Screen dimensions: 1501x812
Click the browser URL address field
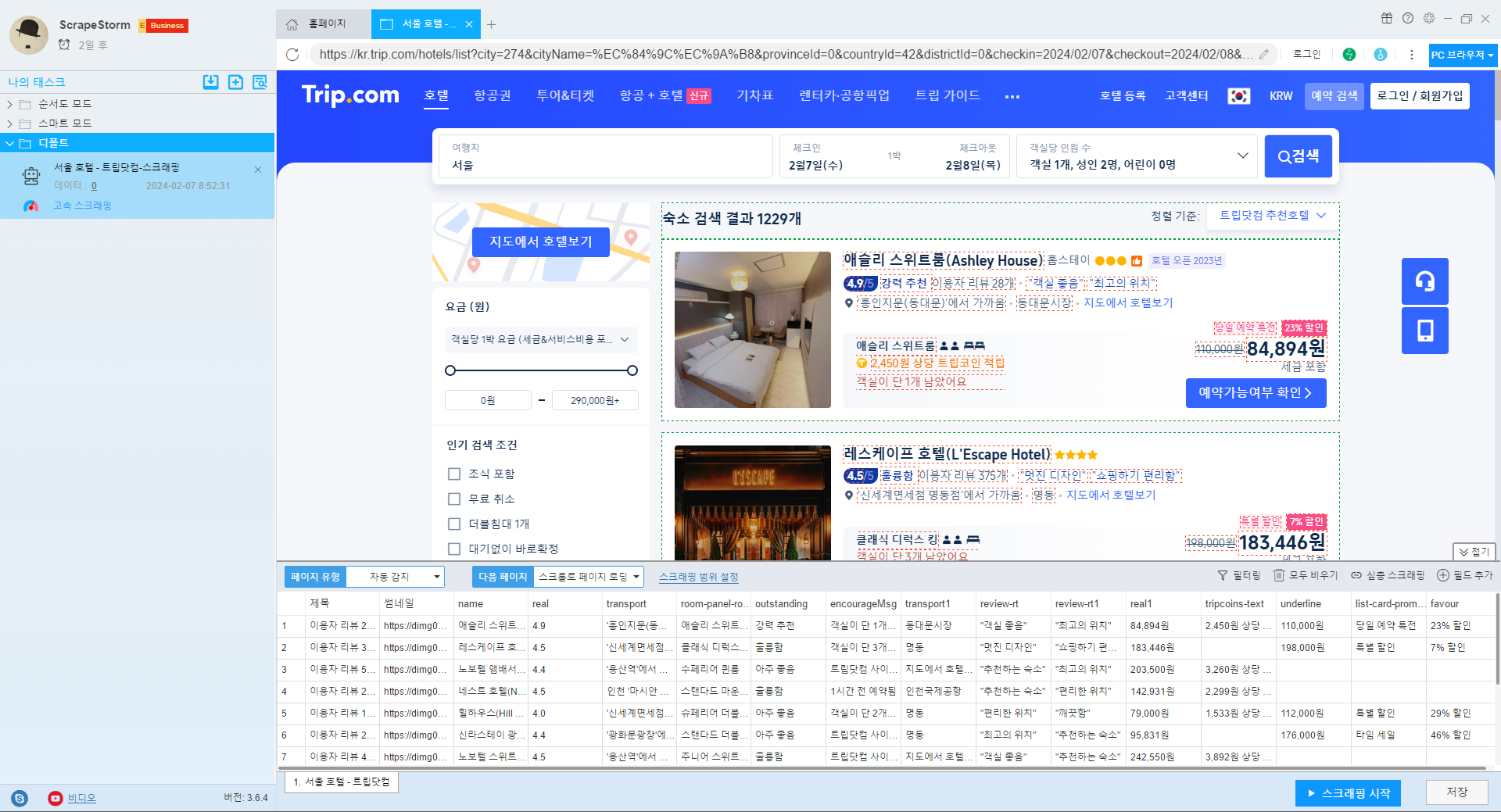coord(786,55)
